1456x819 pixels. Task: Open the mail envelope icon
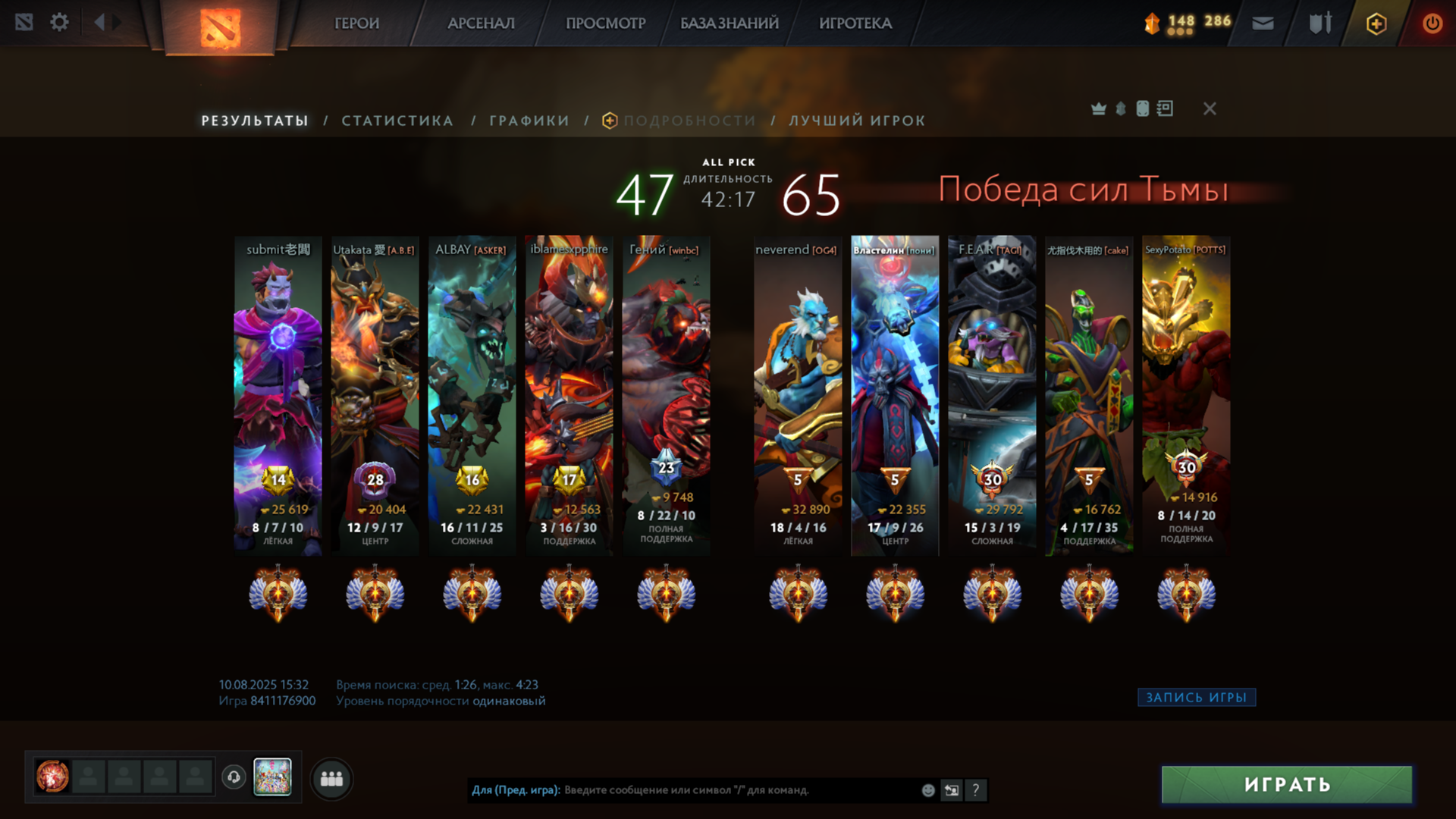coord(1263,24)
